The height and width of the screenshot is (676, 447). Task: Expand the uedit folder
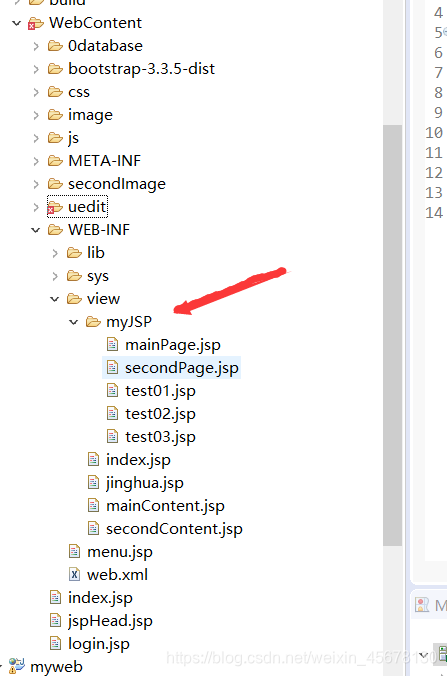click(x=36, y=207)
